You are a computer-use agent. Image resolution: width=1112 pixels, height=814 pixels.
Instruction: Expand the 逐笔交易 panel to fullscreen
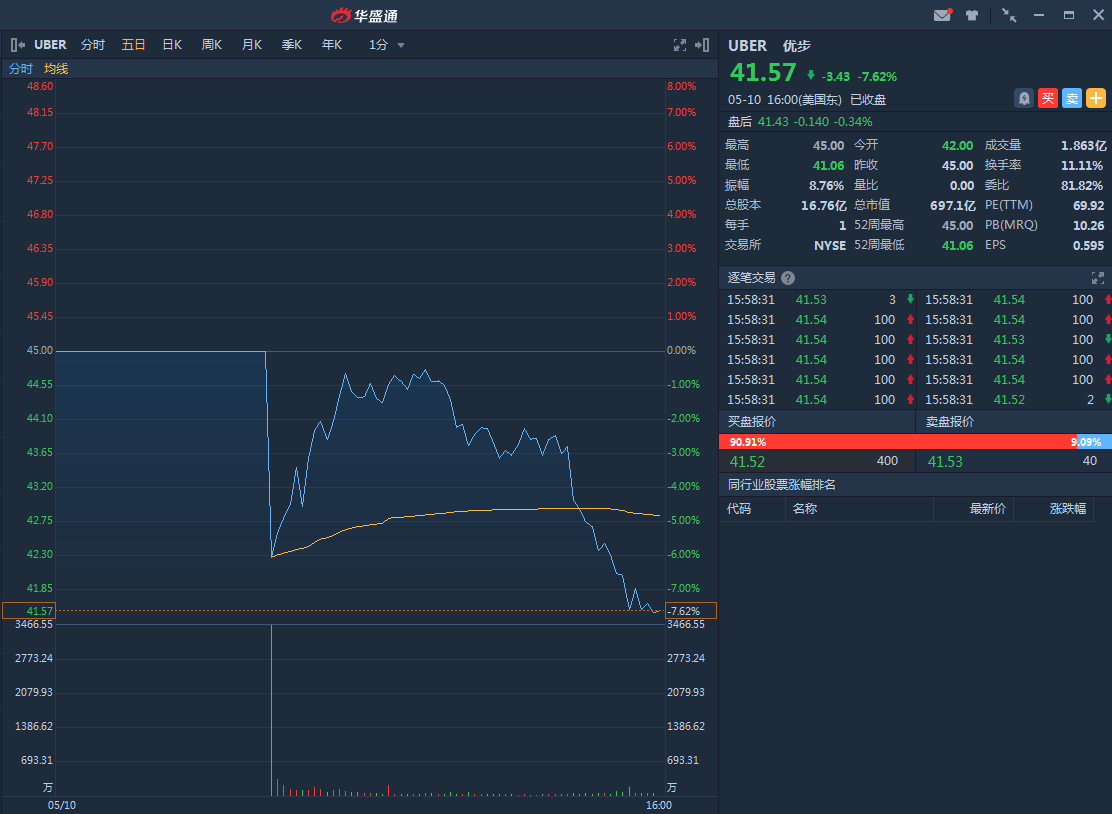(1097, 278)
